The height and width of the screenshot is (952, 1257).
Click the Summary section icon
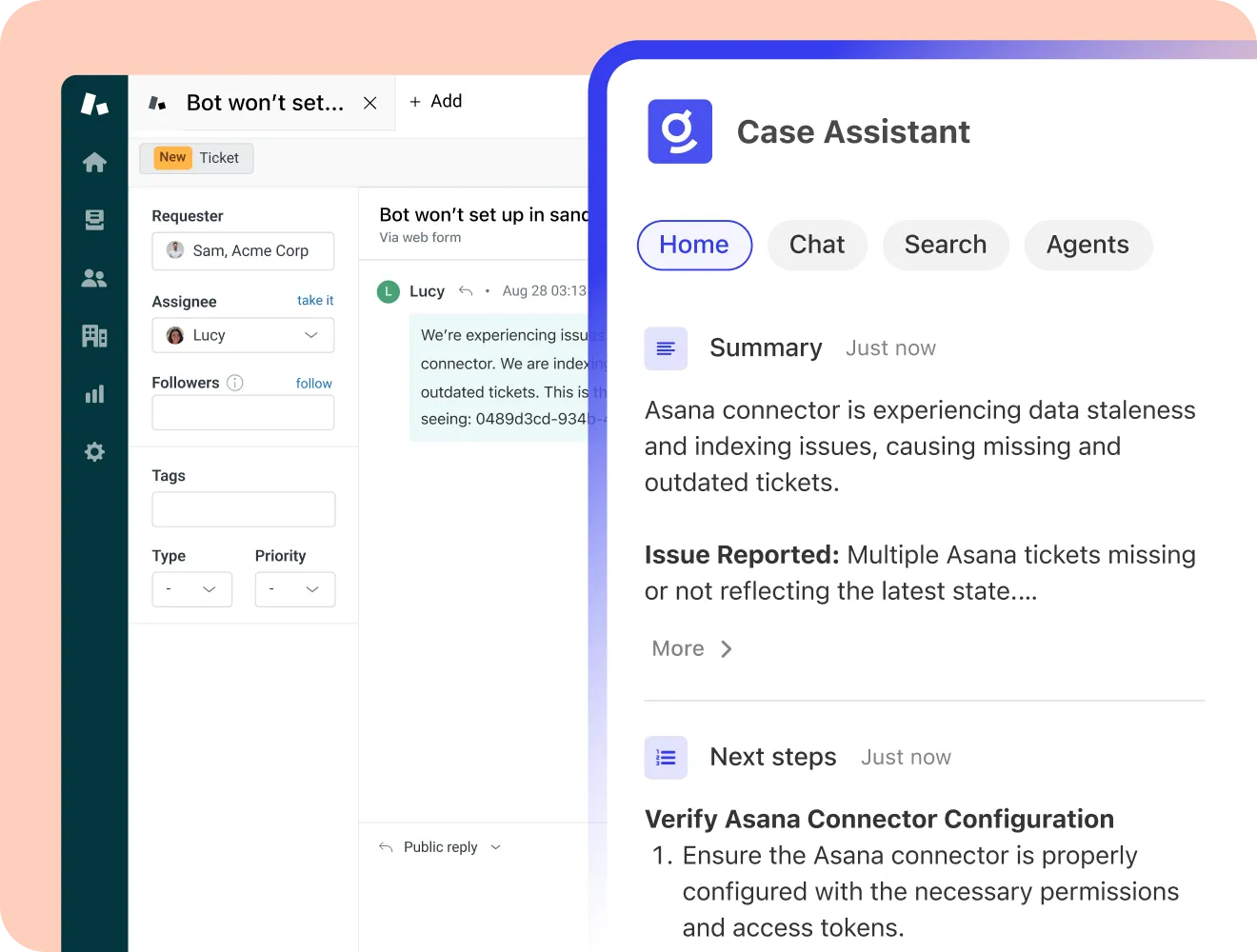(x=666, y=348)
